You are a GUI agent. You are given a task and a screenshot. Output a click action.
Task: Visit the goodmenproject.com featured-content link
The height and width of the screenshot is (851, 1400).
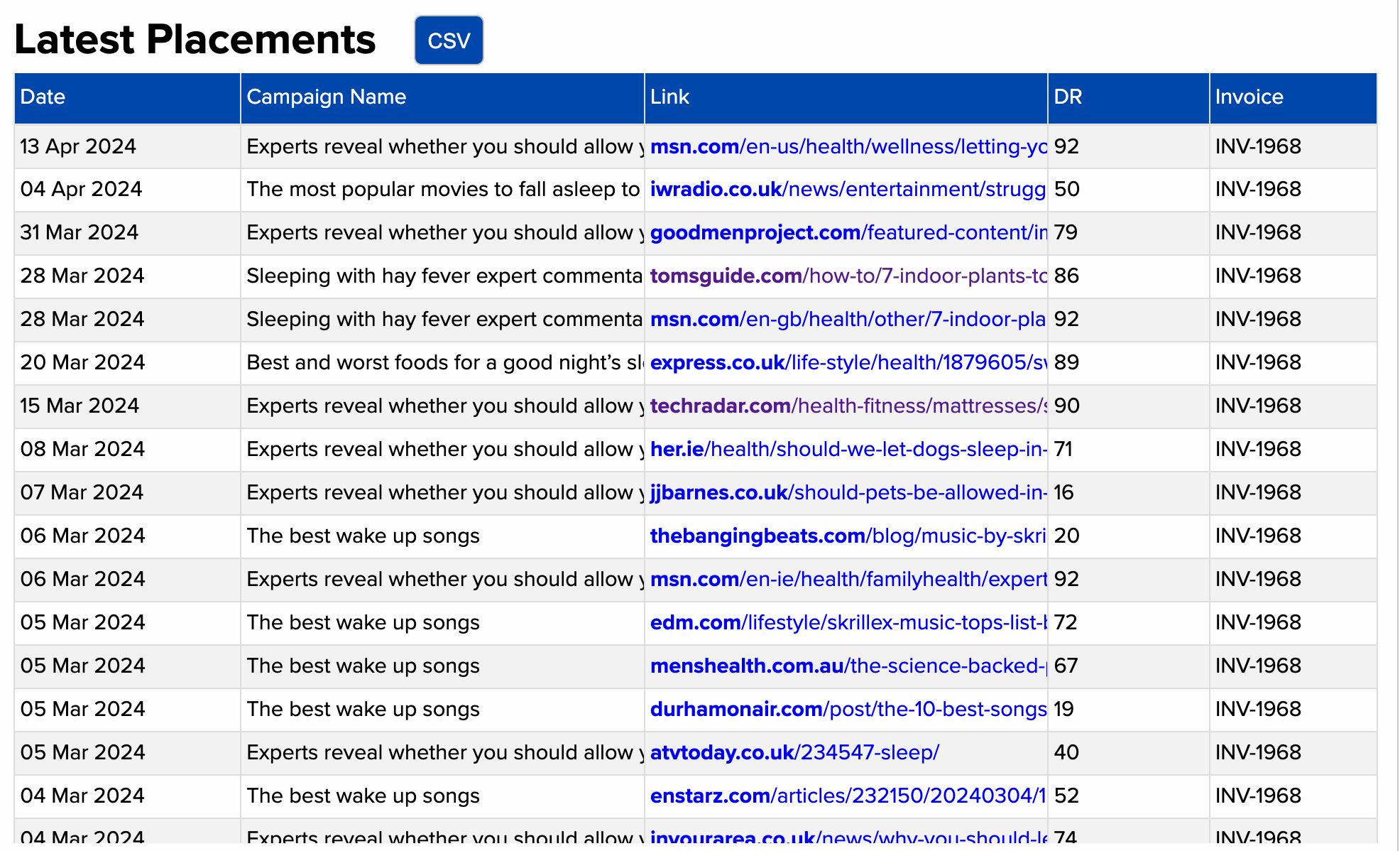[x=848, y=232]
